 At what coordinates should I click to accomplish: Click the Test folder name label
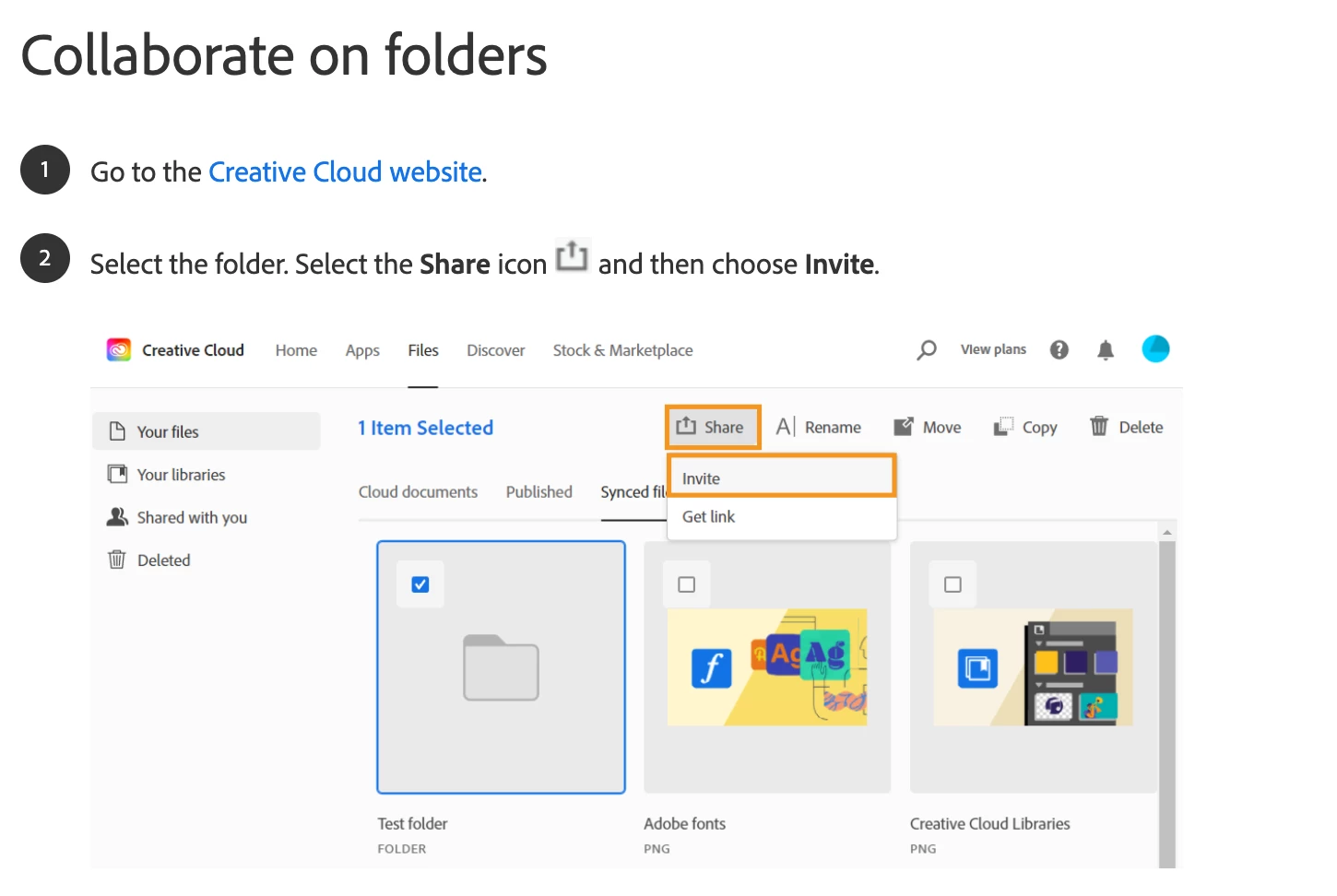click(412, 824)
